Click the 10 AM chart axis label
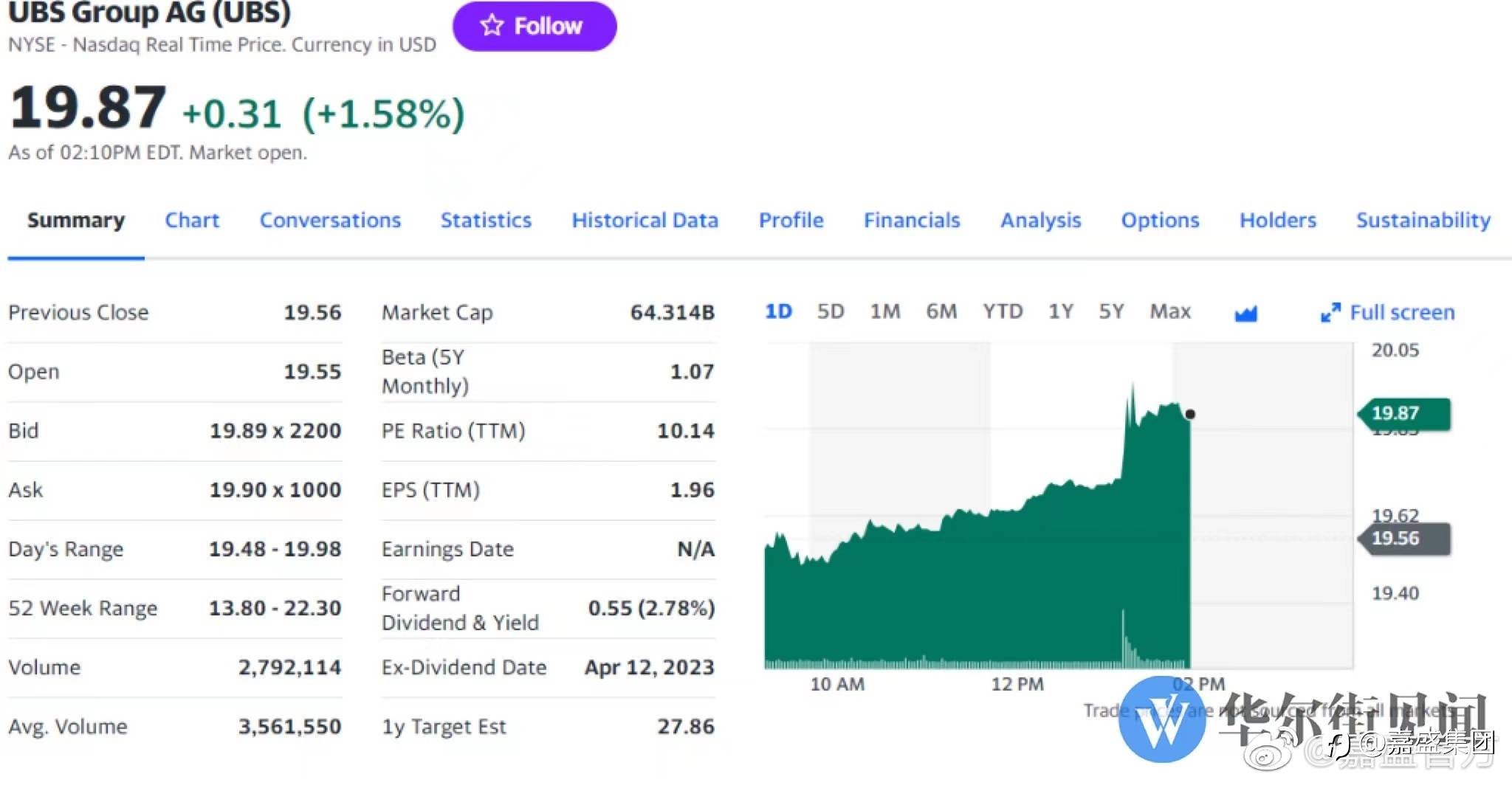 point(837,685)
